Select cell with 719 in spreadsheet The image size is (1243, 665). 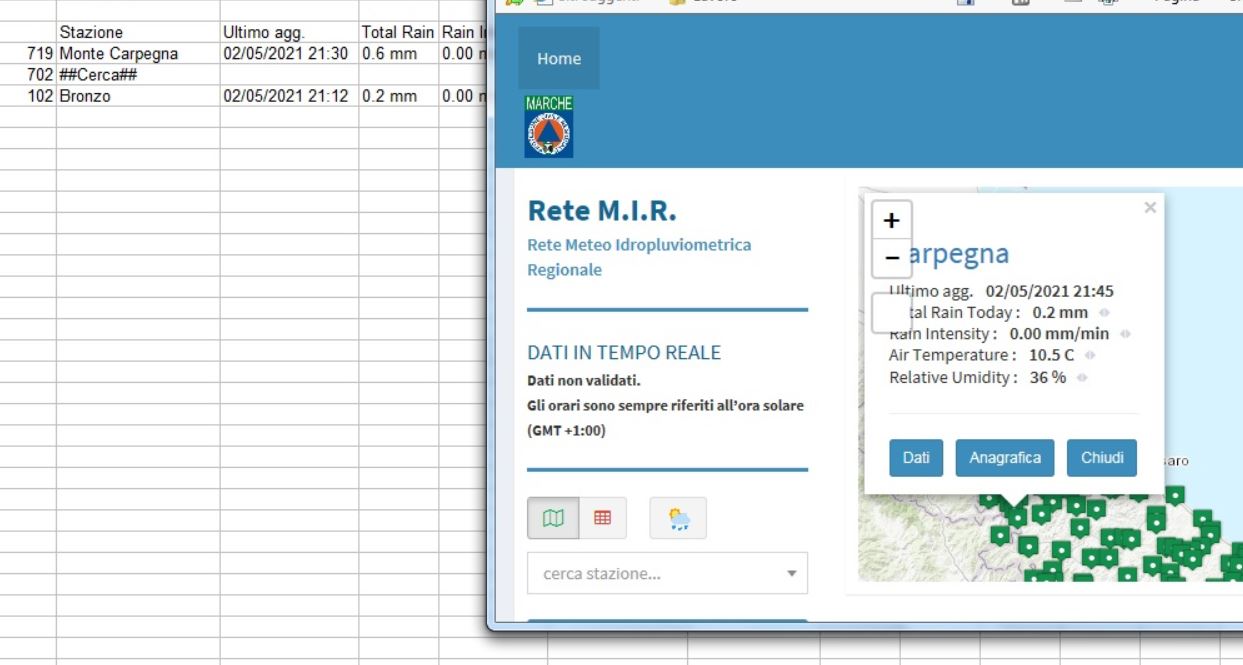click(x=28, y=53)
